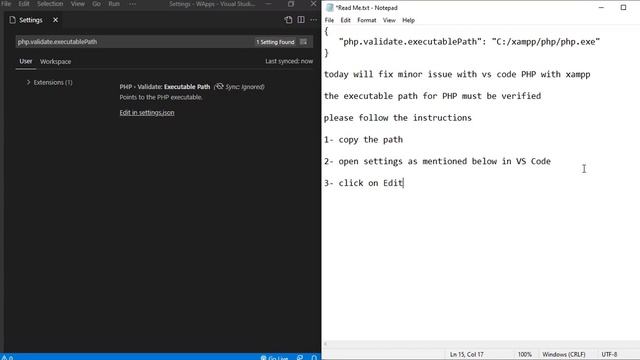Split the editor right in VS Code

[x=301, y=20]
